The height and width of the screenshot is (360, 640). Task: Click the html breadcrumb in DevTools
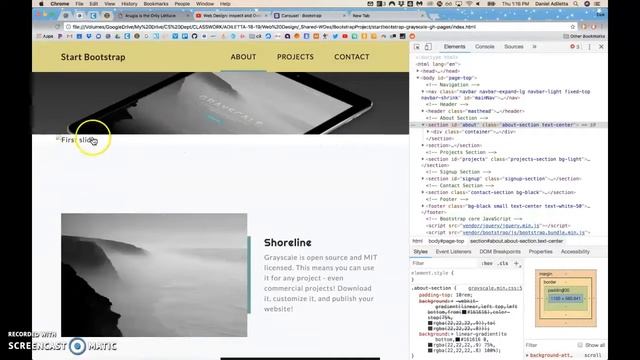pyautogui.click(x=417, y=241)
